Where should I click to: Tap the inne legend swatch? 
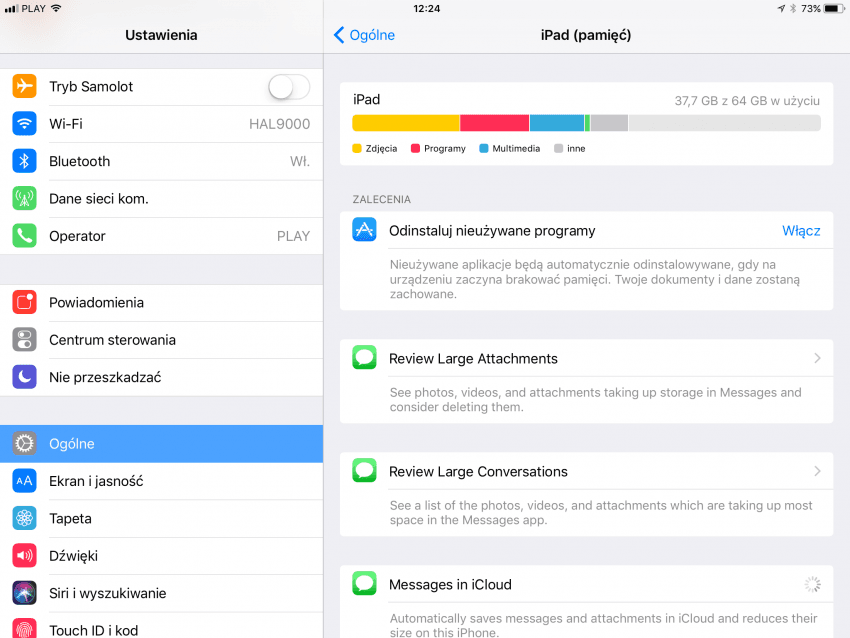558,149
